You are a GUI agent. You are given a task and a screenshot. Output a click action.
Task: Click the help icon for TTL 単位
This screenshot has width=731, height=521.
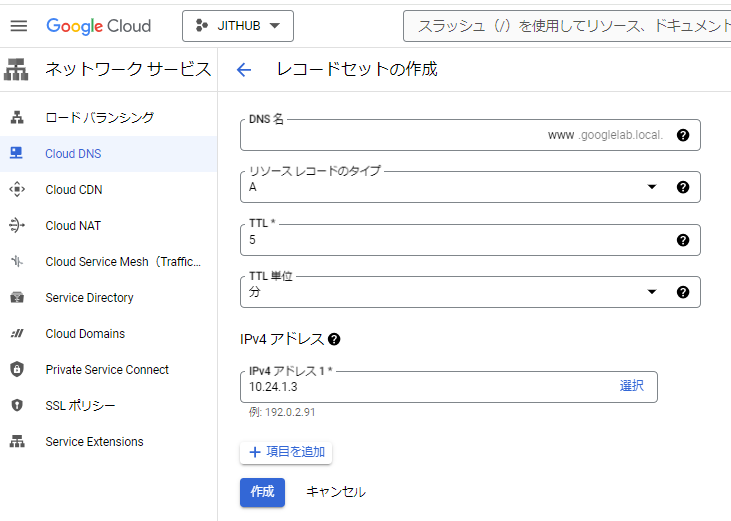pyautogui.click(x=683, y=292)
